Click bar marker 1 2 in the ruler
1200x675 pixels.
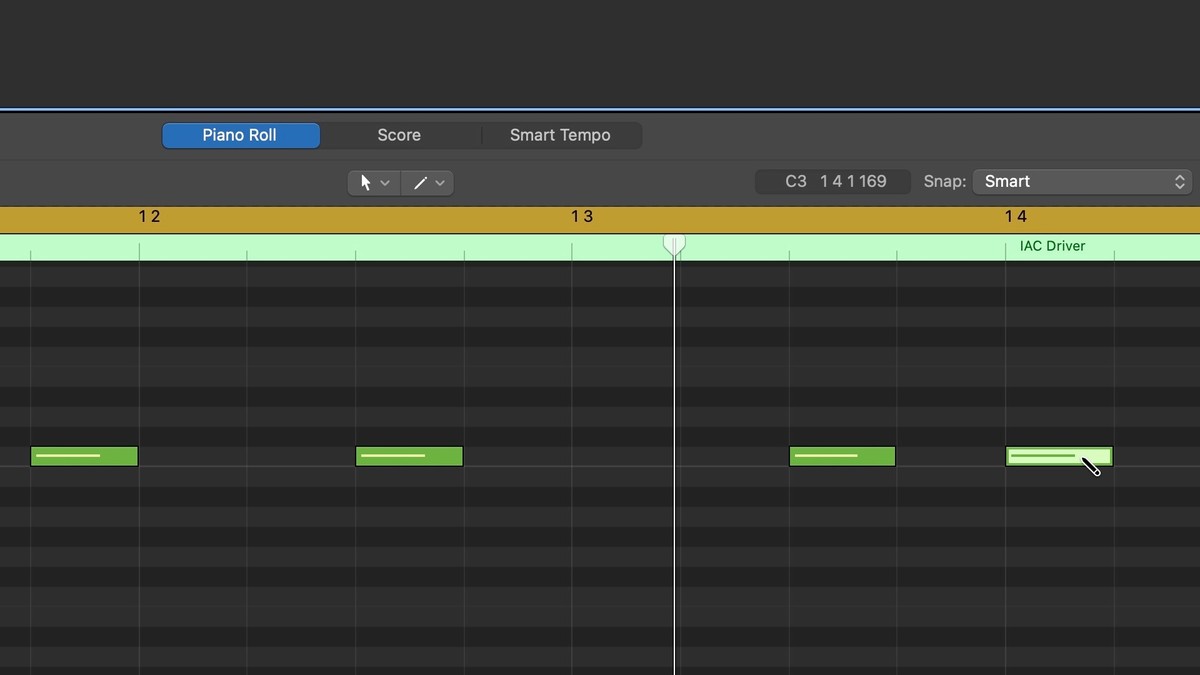coord(149,217)
